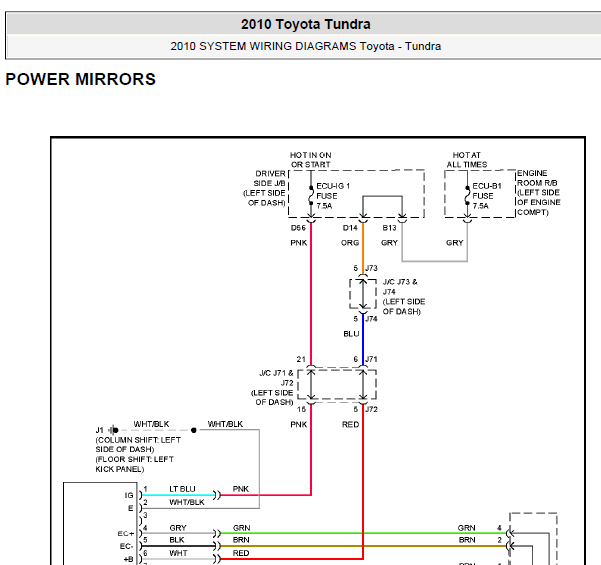This screenshot has height=565, width=601.
Task: Click "BRN" label next to pin 2 at right
Action: 467,540
